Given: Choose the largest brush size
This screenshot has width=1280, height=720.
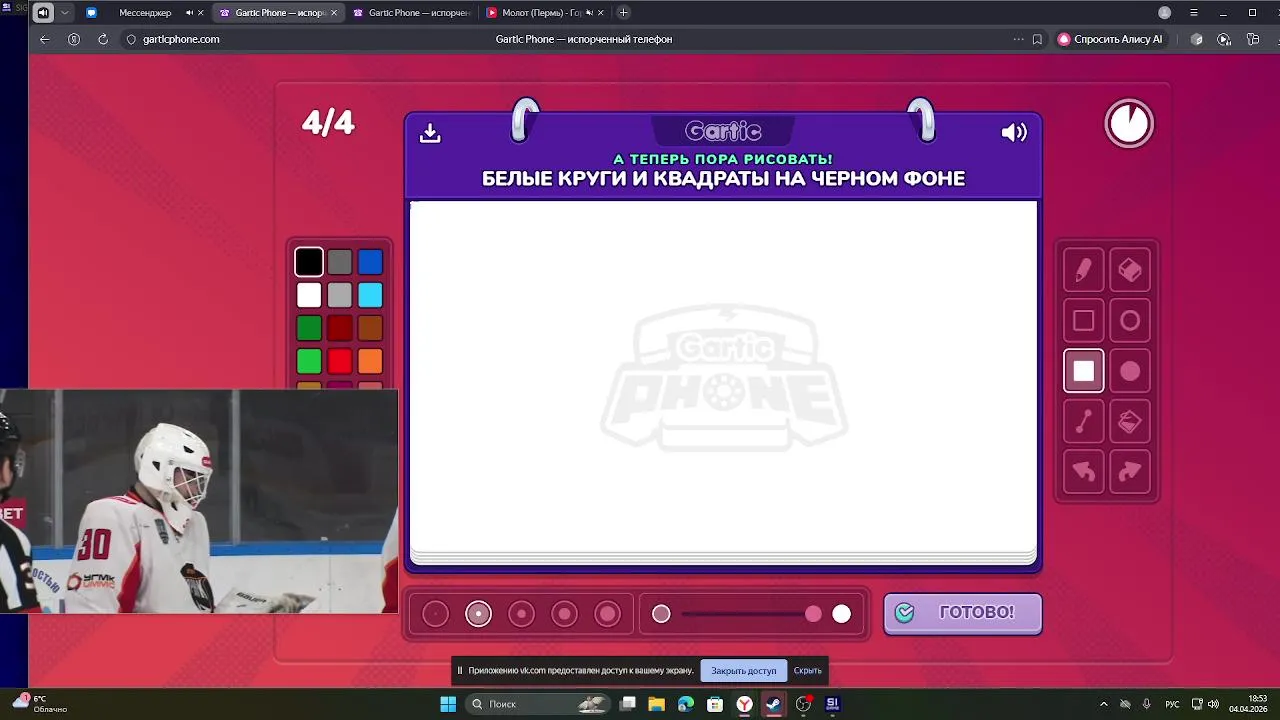Looking at the screenshot, I should (607, 614).
